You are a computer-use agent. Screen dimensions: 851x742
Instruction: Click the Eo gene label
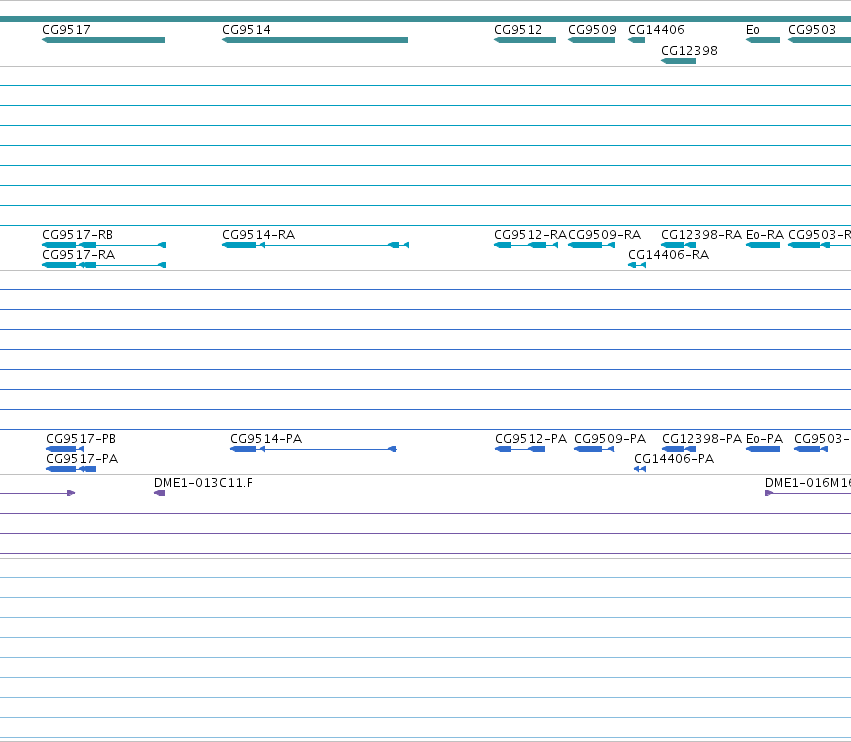pyautogui.click(x=753, y=30)
